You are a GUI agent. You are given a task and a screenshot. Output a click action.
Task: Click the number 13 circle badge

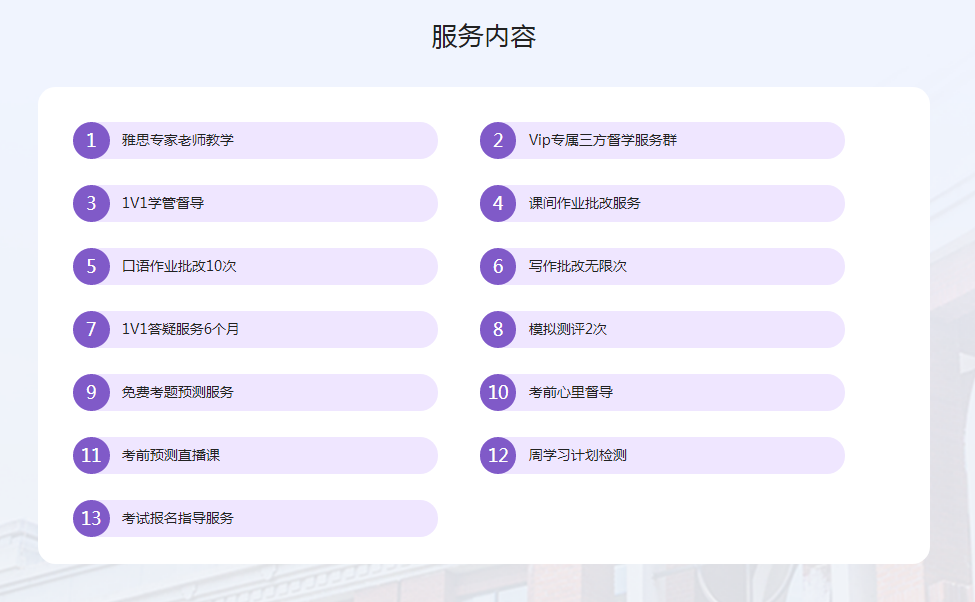point(91,518)
